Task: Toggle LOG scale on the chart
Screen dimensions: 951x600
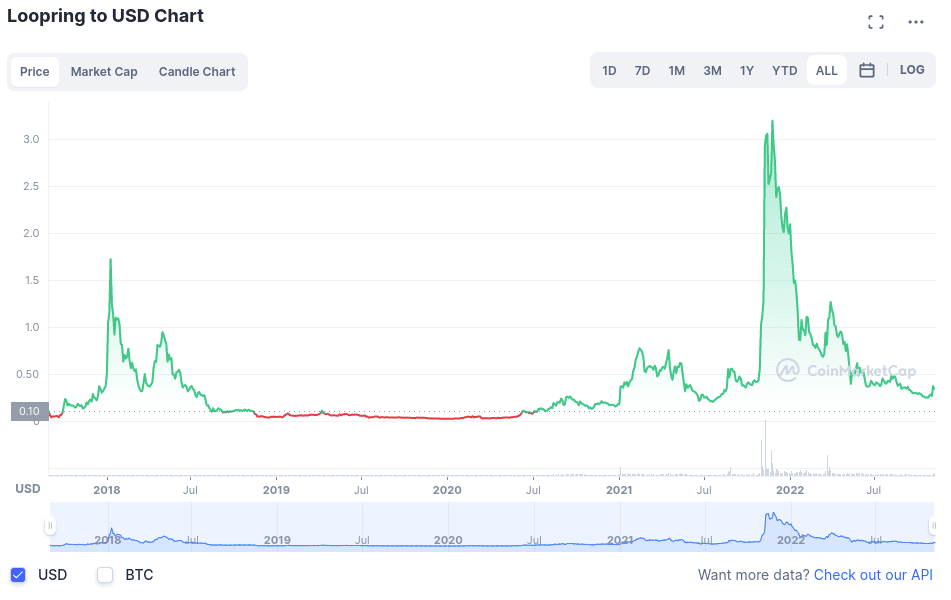Action: (912, 70)
